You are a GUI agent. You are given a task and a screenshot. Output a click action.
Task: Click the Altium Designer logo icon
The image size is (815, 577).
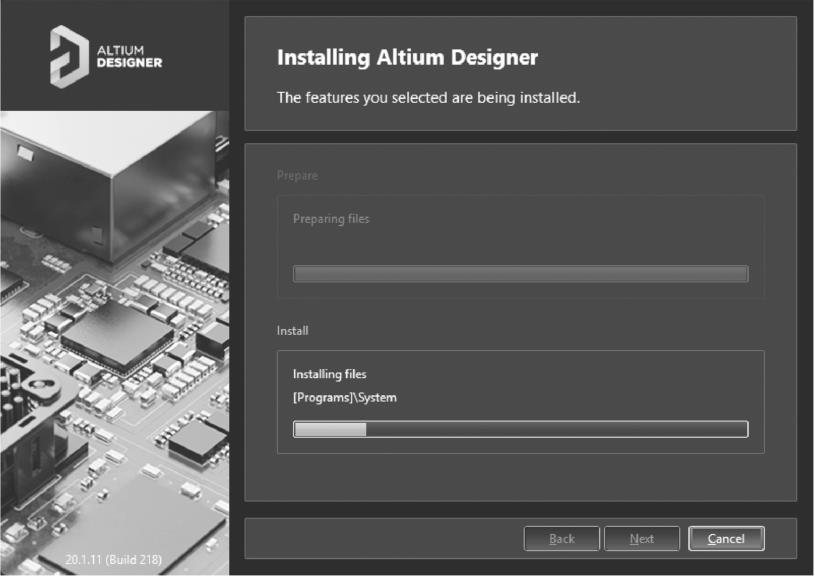(x=69, y=57)
